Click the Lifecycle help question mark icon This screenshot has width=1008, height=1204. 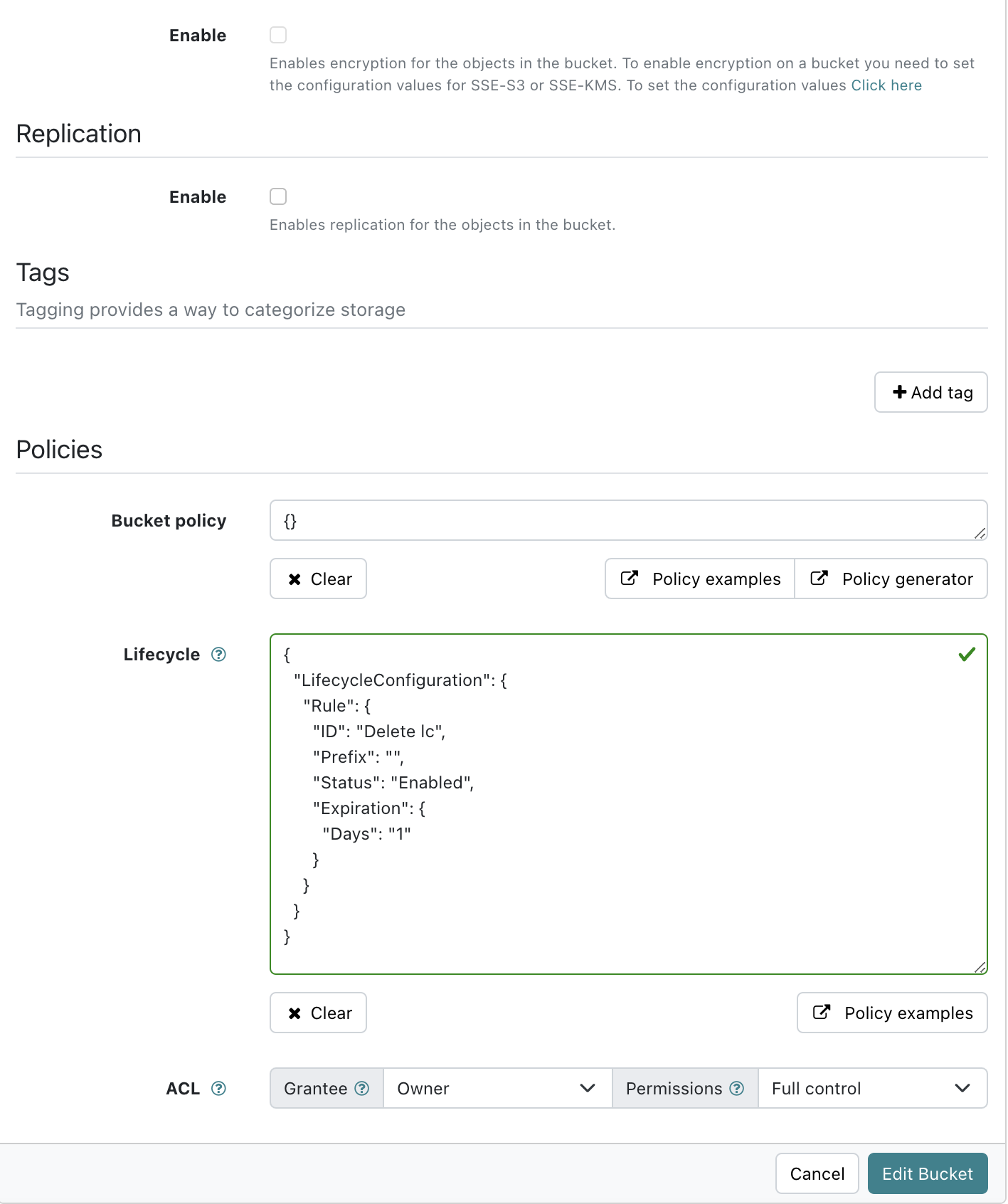pos(219,655)
